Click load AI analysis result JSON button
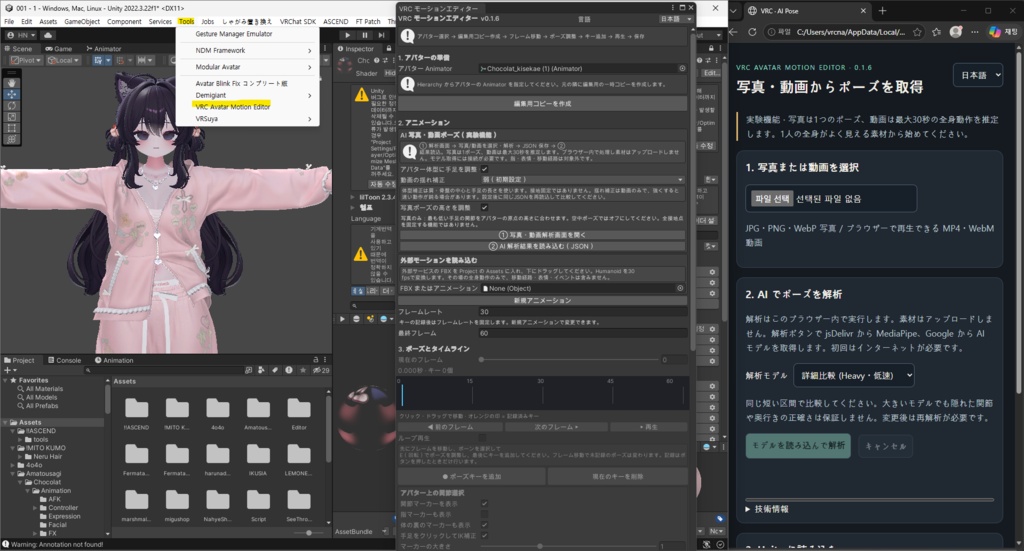 click(542, 246)
